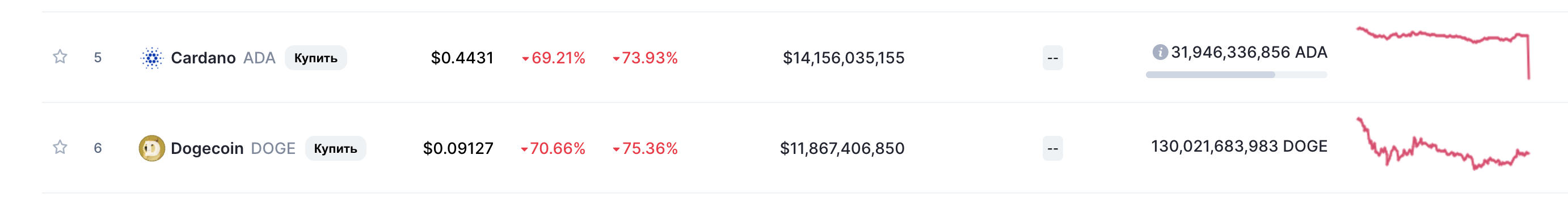This screenshot has height=206, width=1568.
Task: Click the red down arrow by 75.36%
Action: tap(616, 149)
